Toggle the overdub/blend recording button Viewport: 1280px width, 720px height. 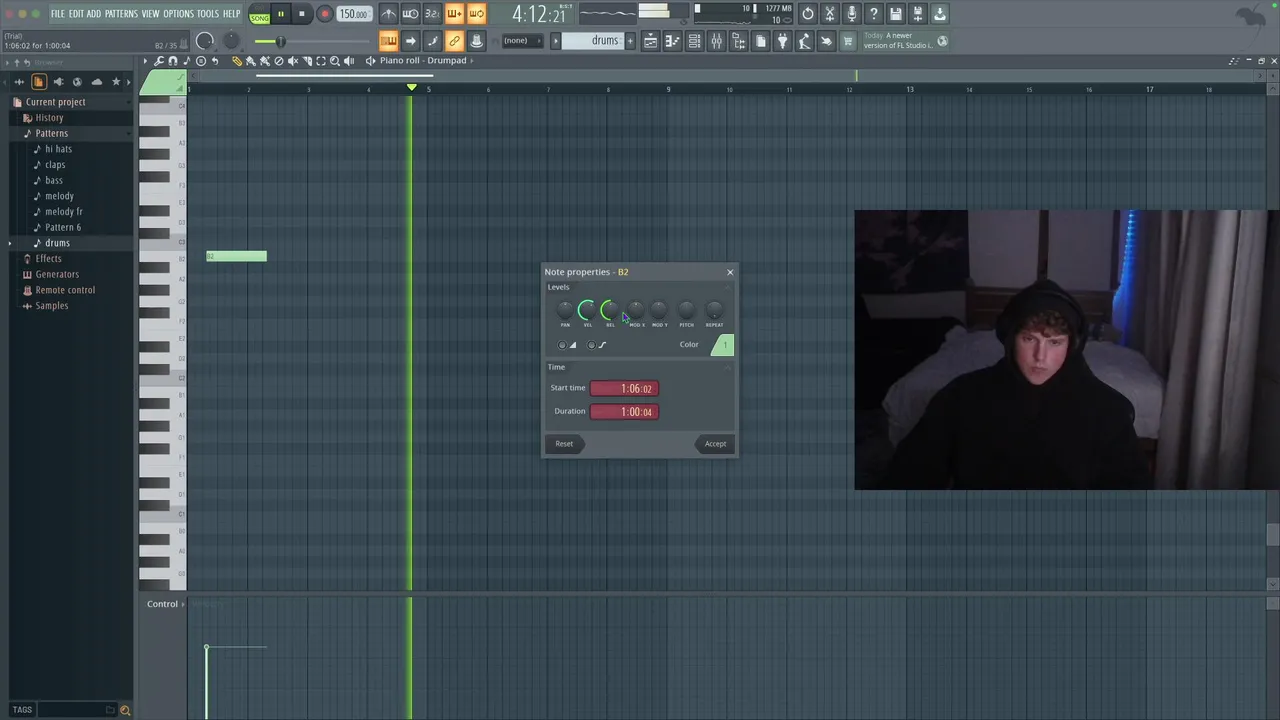[x=454, y=14]
